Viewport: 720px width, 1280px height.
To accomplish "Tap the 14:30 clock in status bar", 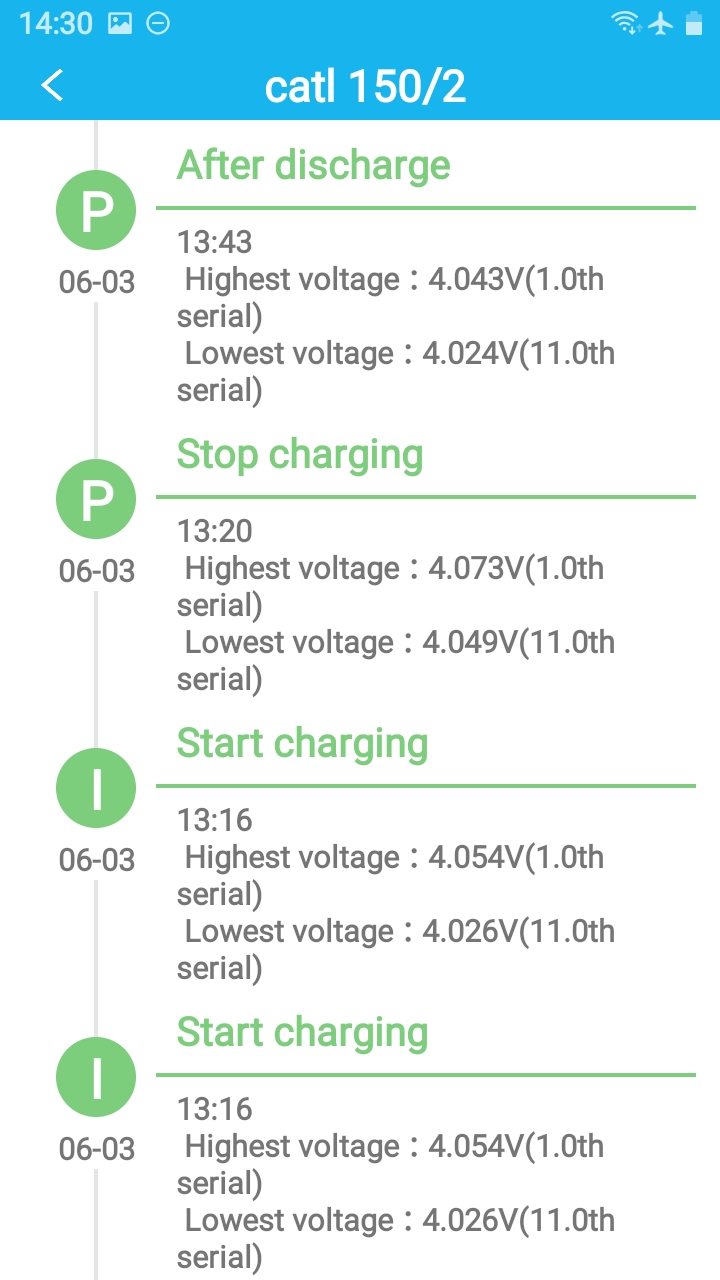I will pos(56,23).
